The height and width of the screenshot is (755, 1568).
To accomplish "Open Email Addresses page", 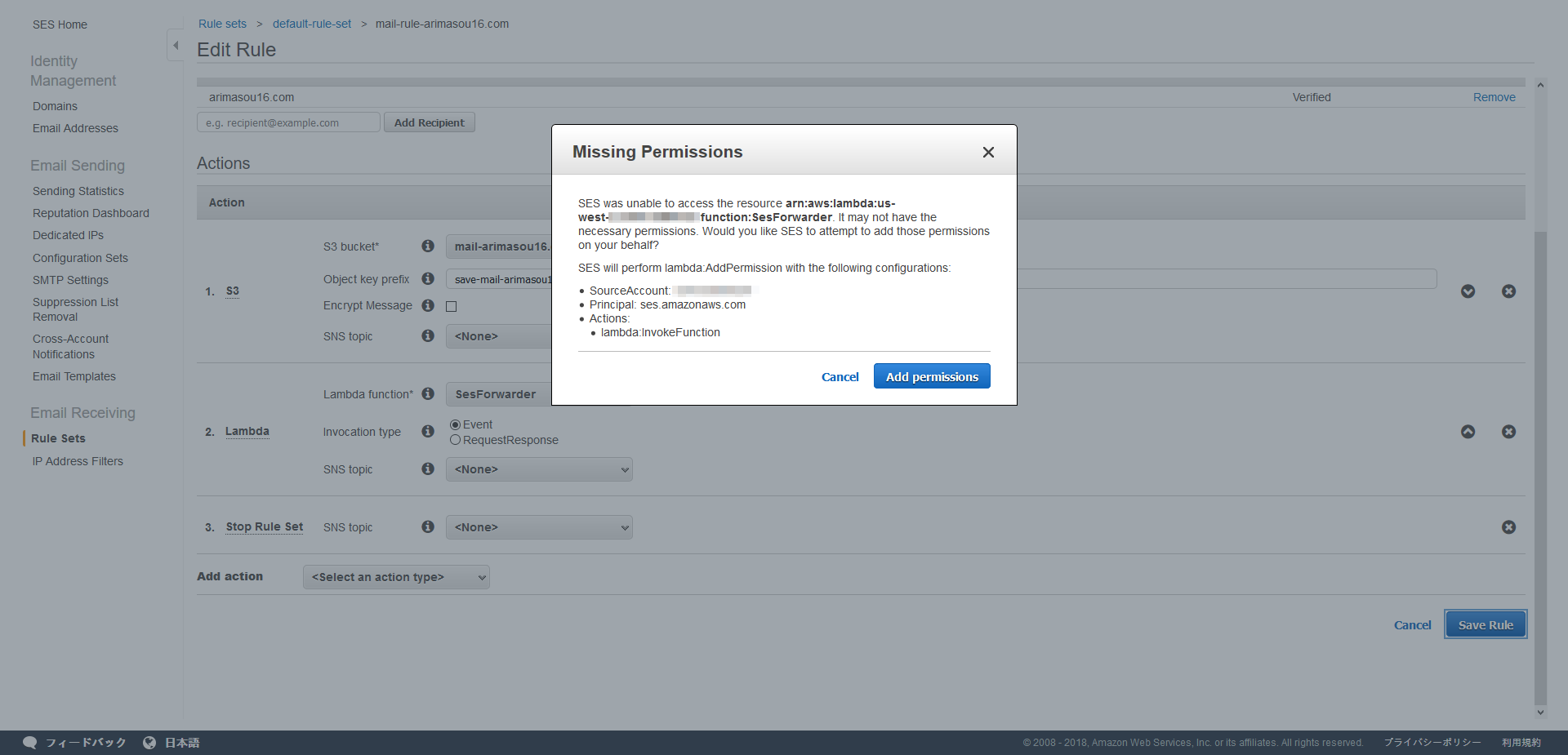I will click(x=75, y=128).
